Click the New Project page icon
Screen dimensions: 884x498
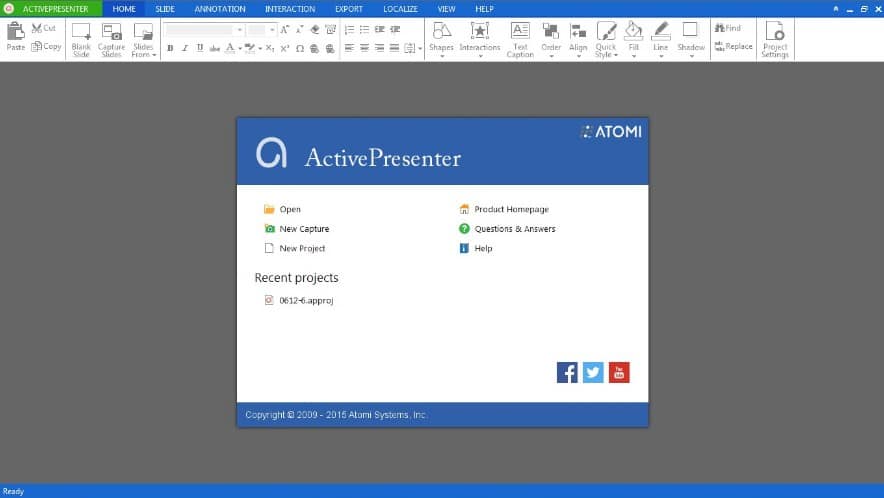269,248
